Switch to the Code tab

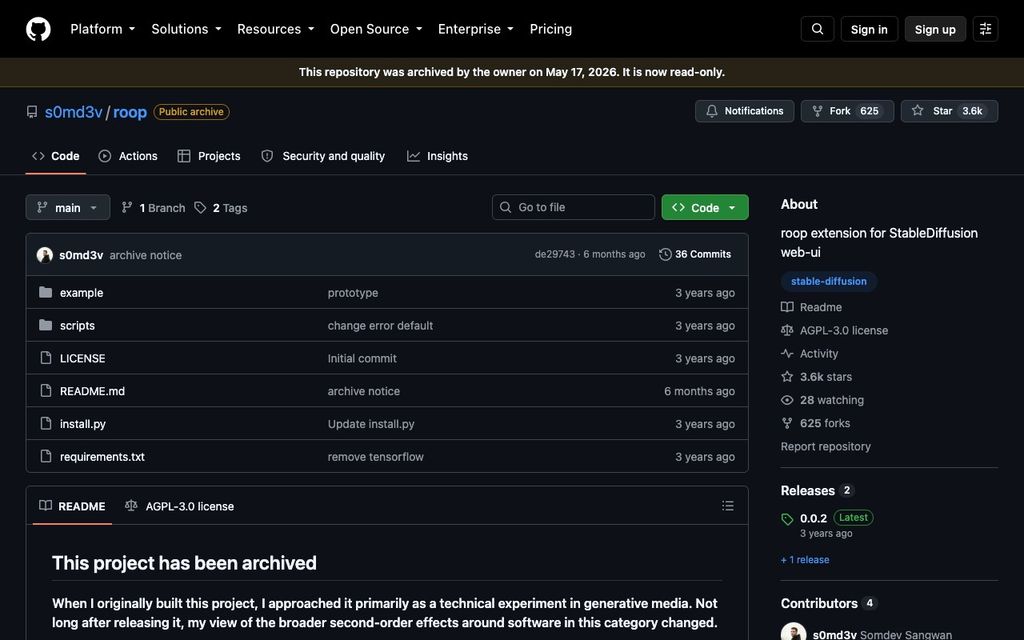(56, 156)
